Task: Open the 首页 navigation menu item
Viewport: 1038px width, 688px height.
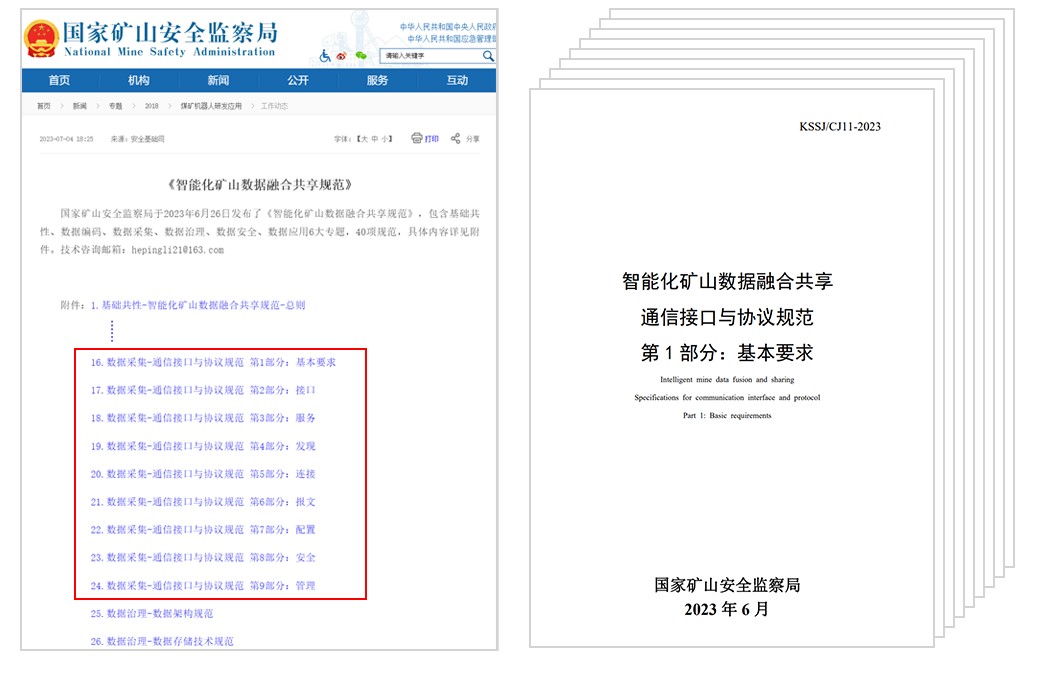Action: (60, 81)
